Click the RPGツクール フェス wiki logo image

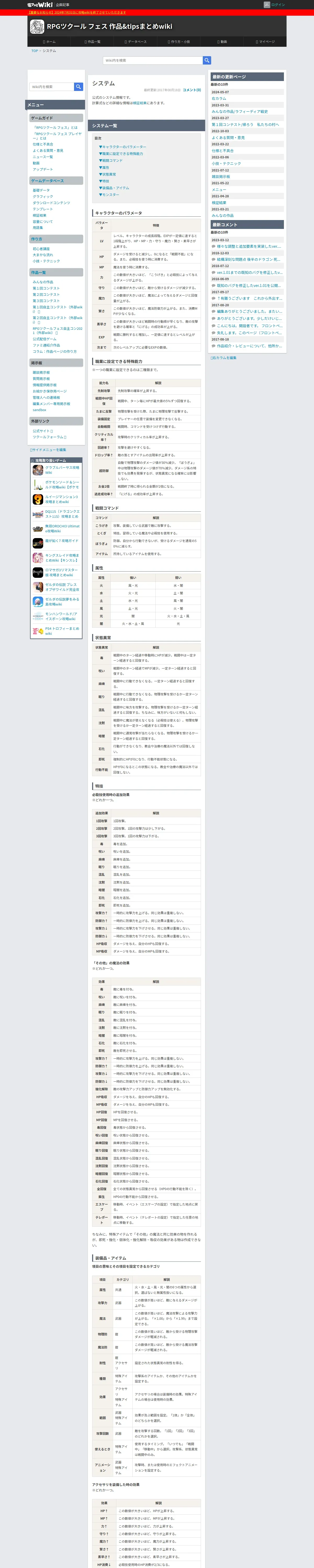pyautogui.click(x=37, y=26)
